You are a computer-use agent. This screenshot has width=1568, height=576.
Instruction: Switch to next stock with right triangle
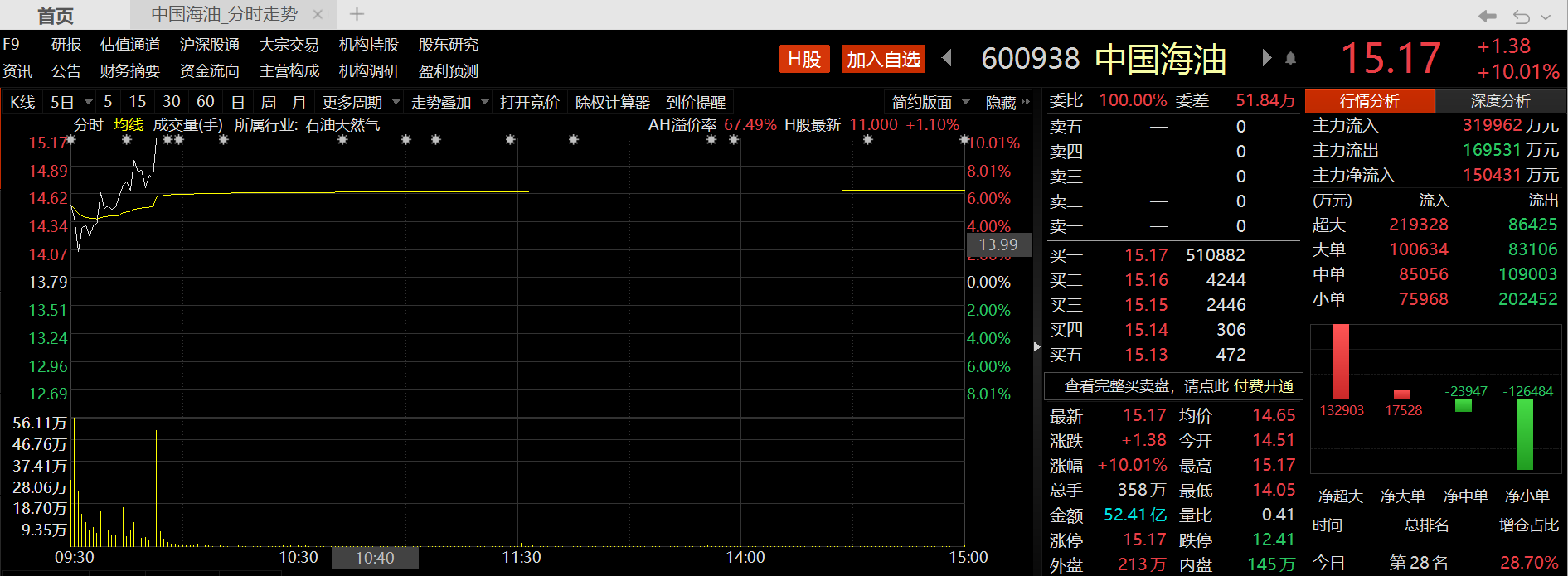point(1266,58)
